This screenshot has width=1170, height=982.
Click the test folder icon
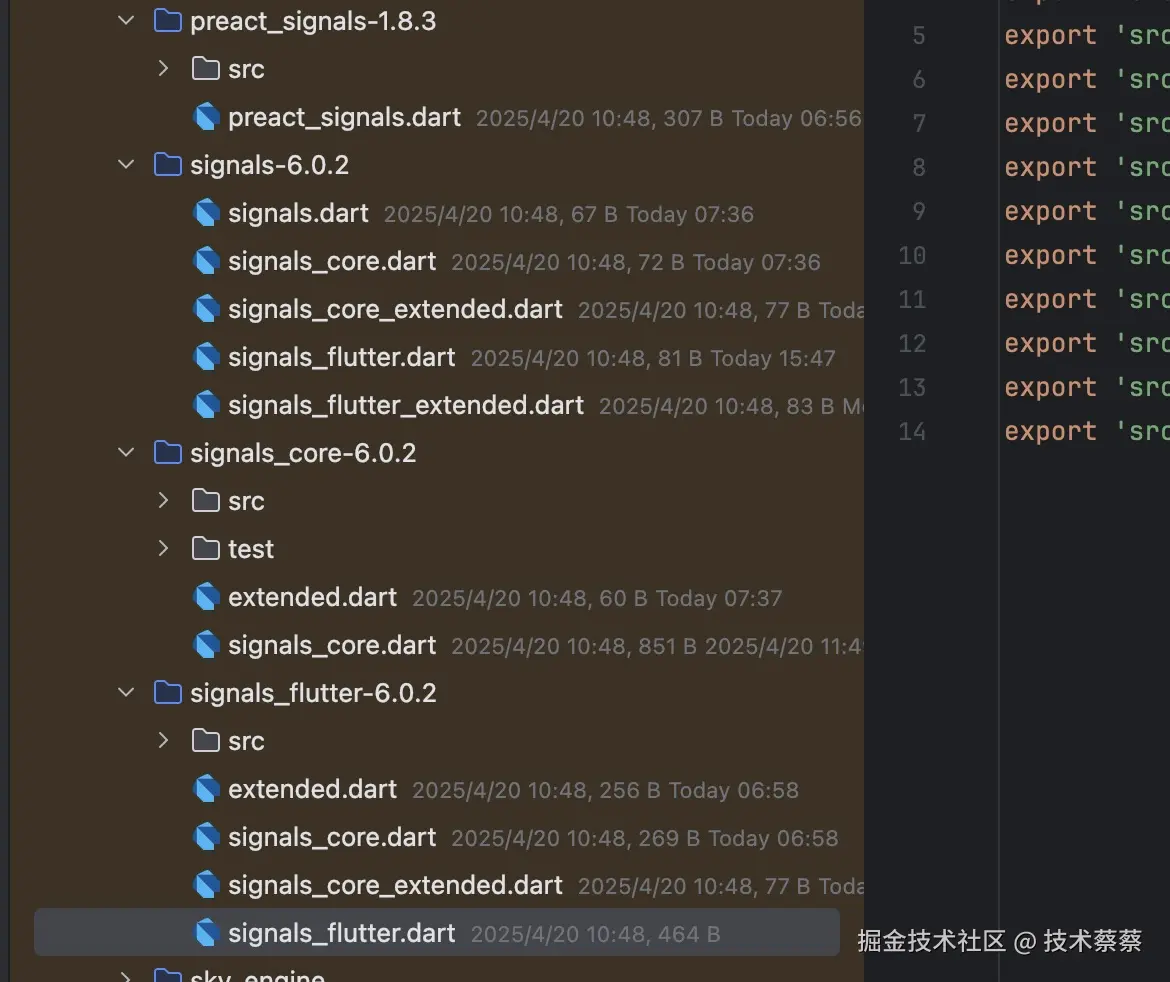[205, 548]
